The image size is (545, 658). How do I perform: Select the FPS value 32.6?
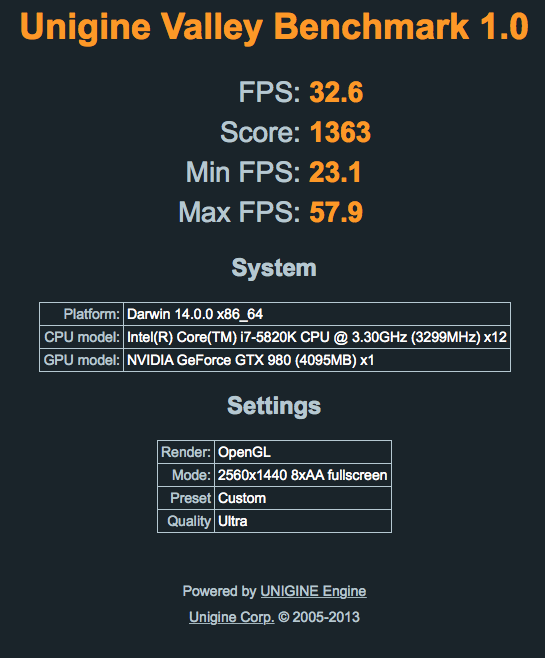click(x=336, y=92)
